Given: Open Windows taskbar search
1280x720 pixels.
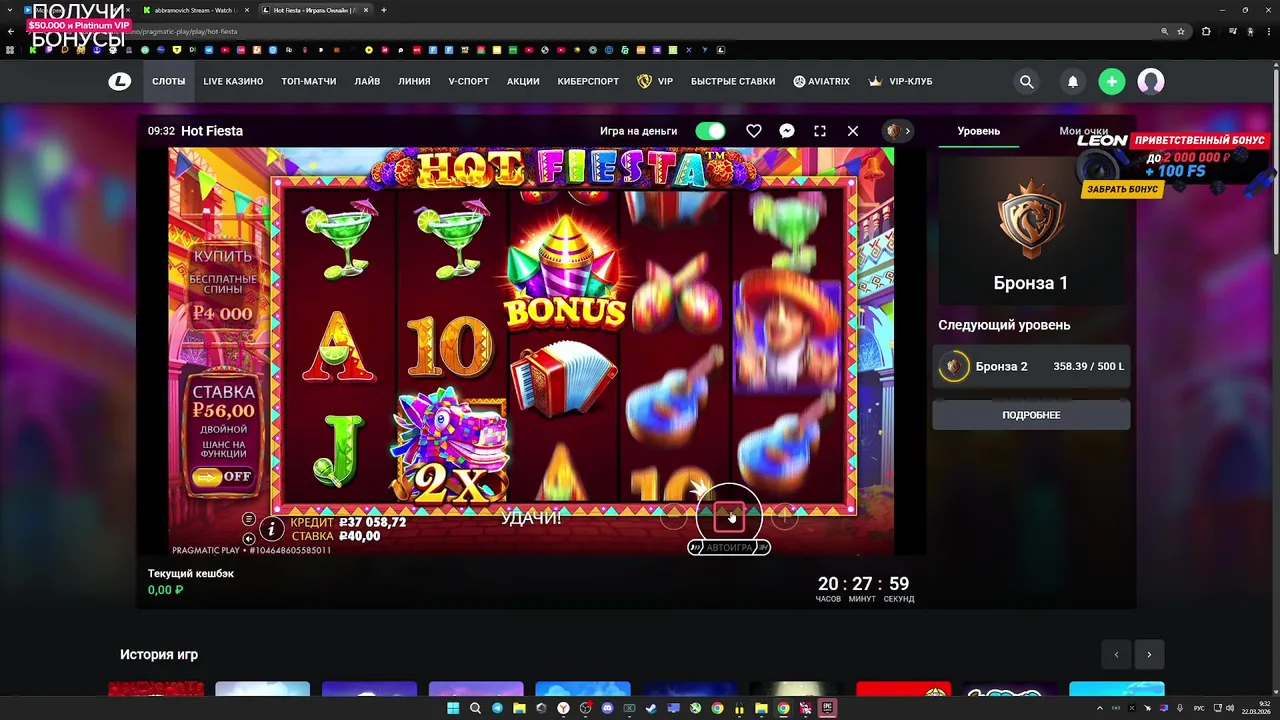Looking at the screenshot, I should pyautogui.click(x=475, y=708).
